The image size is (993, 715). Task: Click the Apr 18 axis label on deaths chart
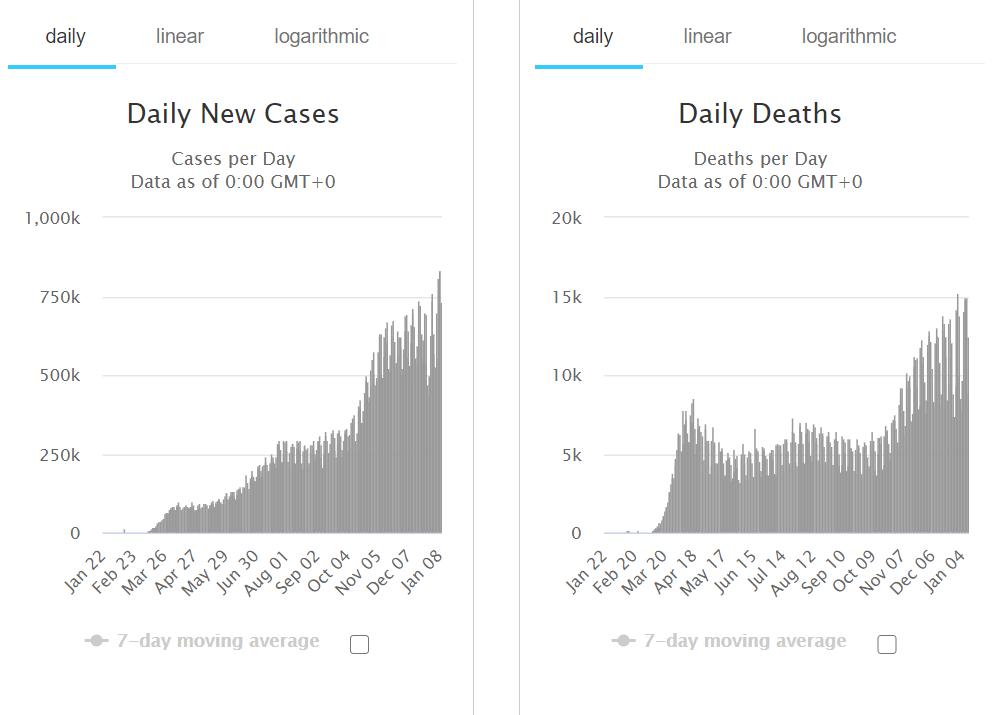[676, 571]
